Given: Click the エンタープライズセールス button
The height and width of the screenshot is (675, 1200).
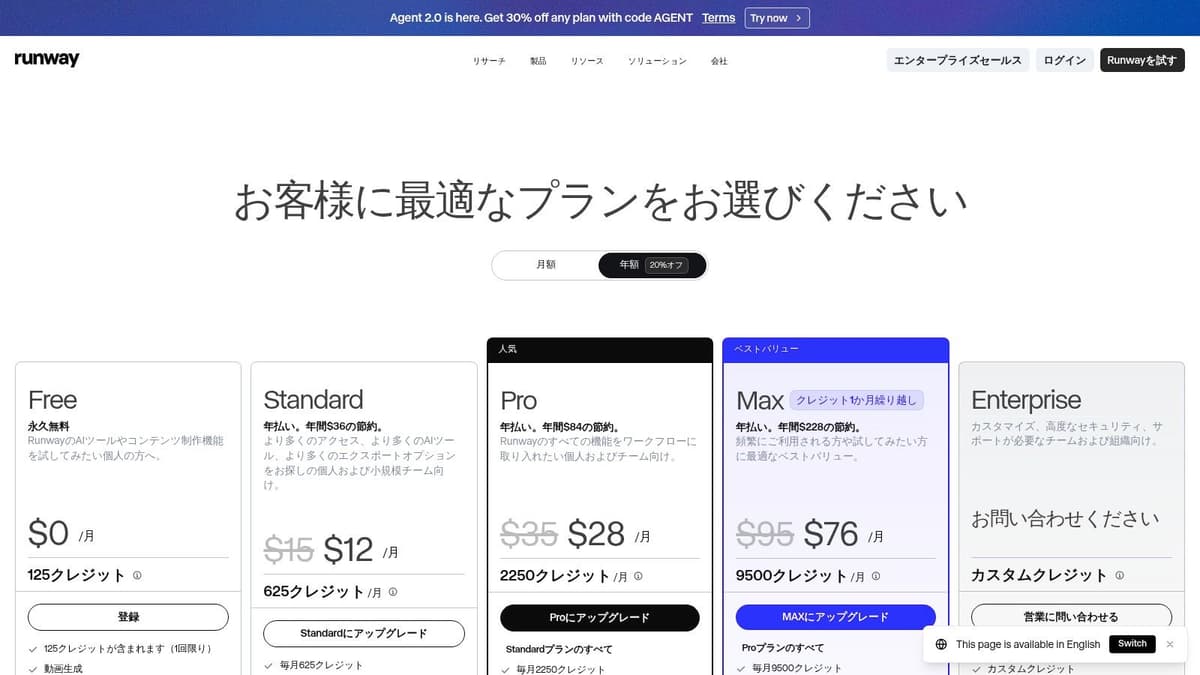Looking at the screenshot, I should 958,60.
